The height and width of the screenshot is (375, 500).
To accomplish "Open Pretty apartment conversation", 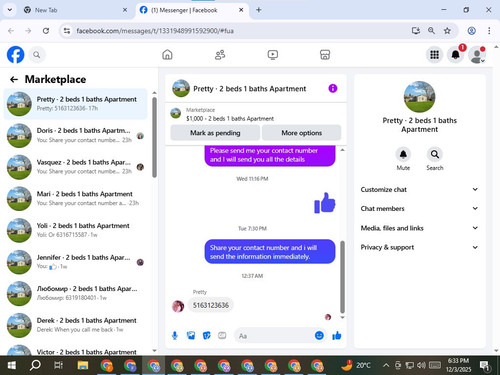I will coord(75,104).
